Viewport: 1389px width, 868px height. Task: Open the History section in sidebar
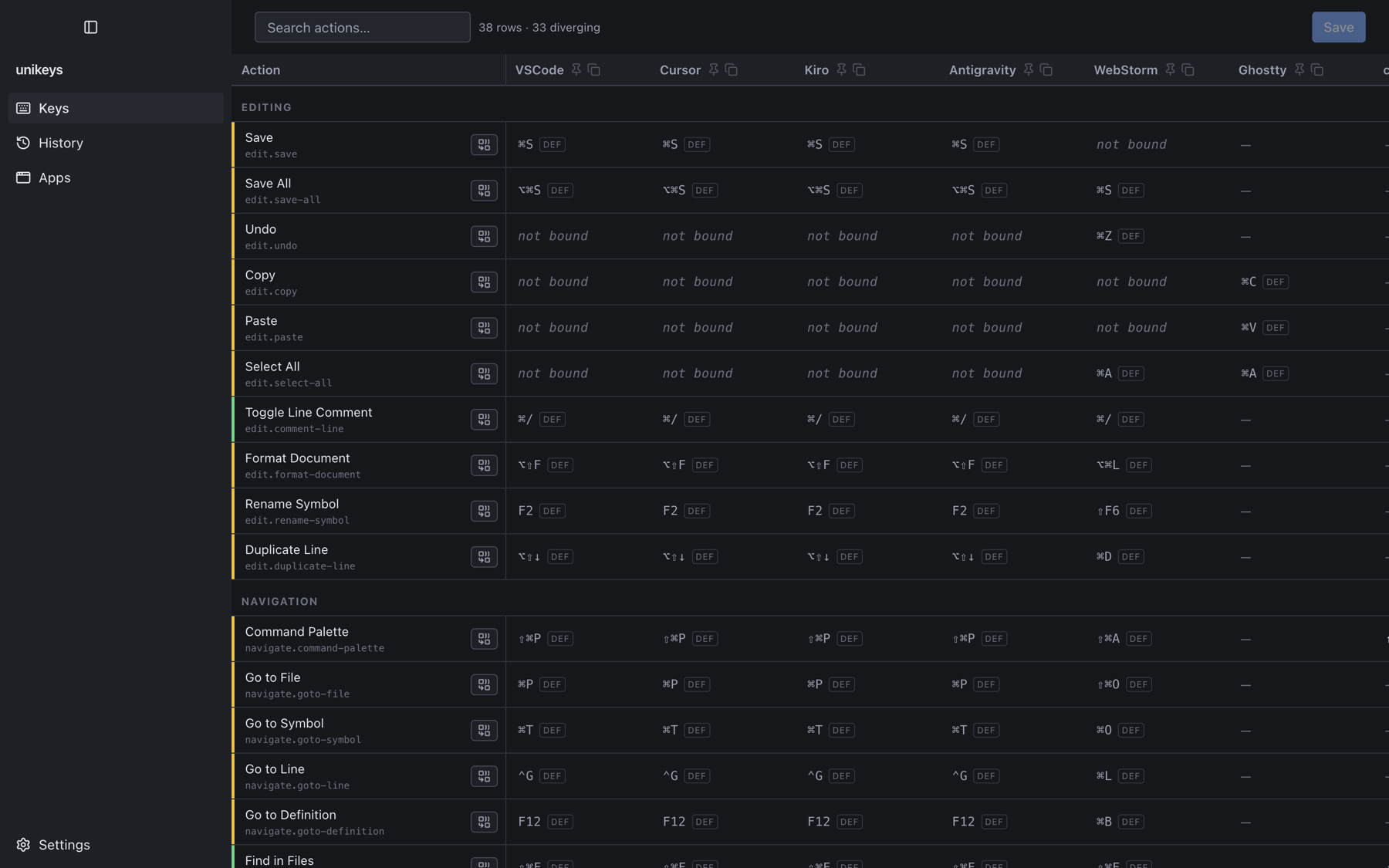coord(116,143)
